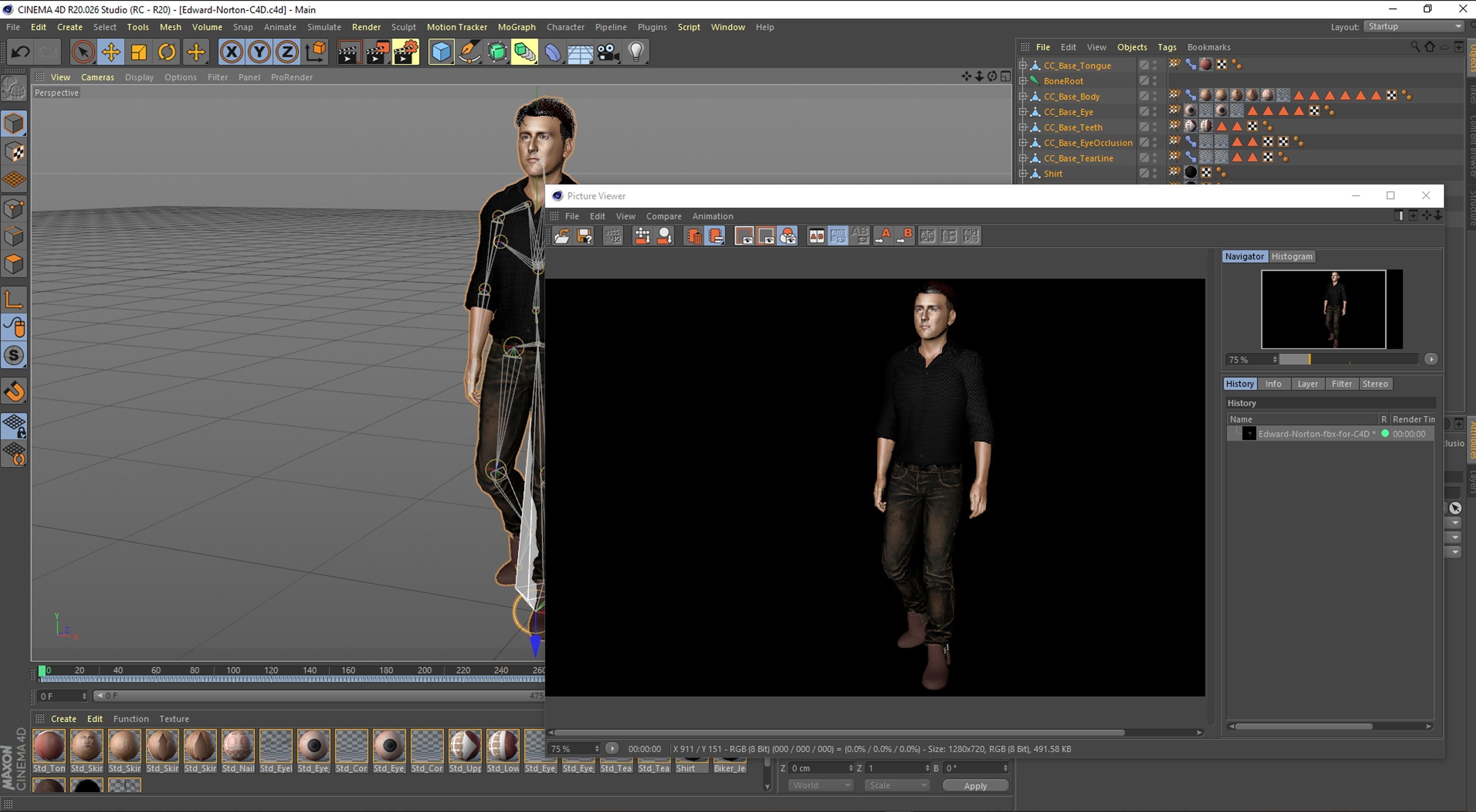Viewport: 1476px width, 812px height.
Task: Click the Save Image icon in Picture Viewer
Action: tap(584, 236)
